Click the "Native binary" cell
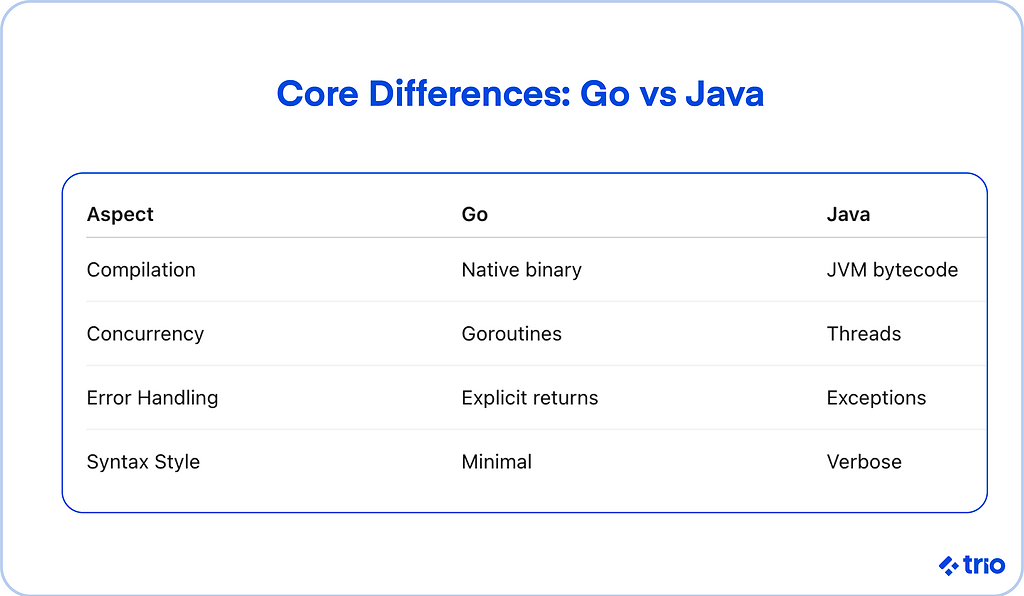Screen dimensions: 1024x596 tap(521, 270)
